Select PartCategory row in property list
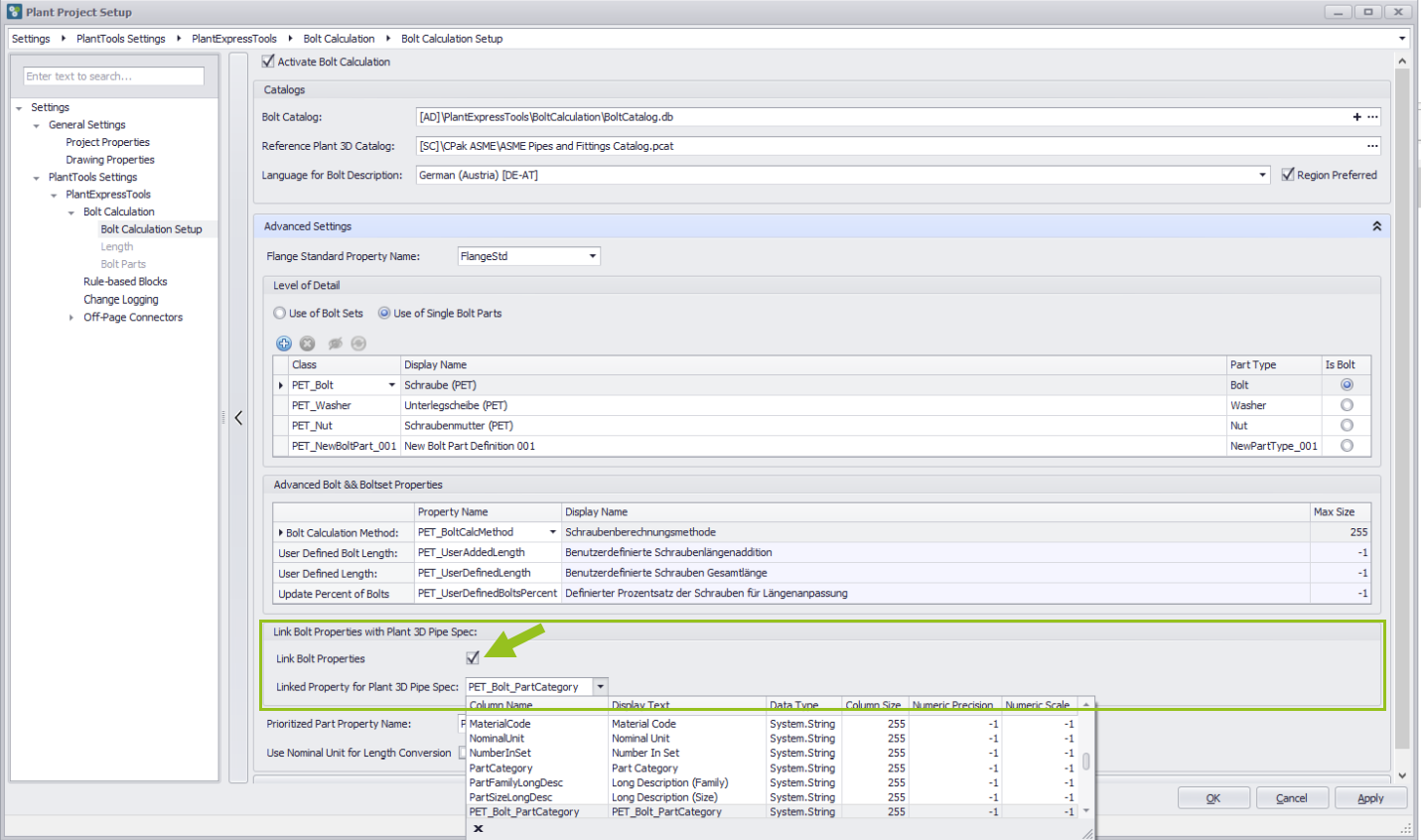This screenshot has height=840, width=1421. click(773, 769)
